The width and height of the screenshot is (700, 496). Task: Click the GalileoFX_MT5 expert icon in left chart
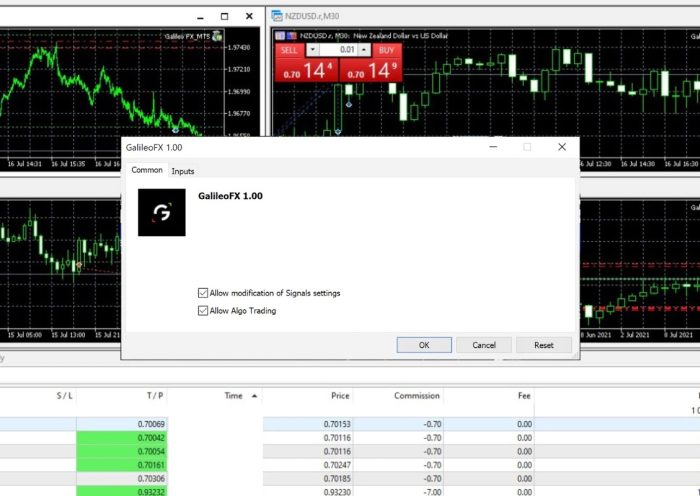click(x=217, y=36)
